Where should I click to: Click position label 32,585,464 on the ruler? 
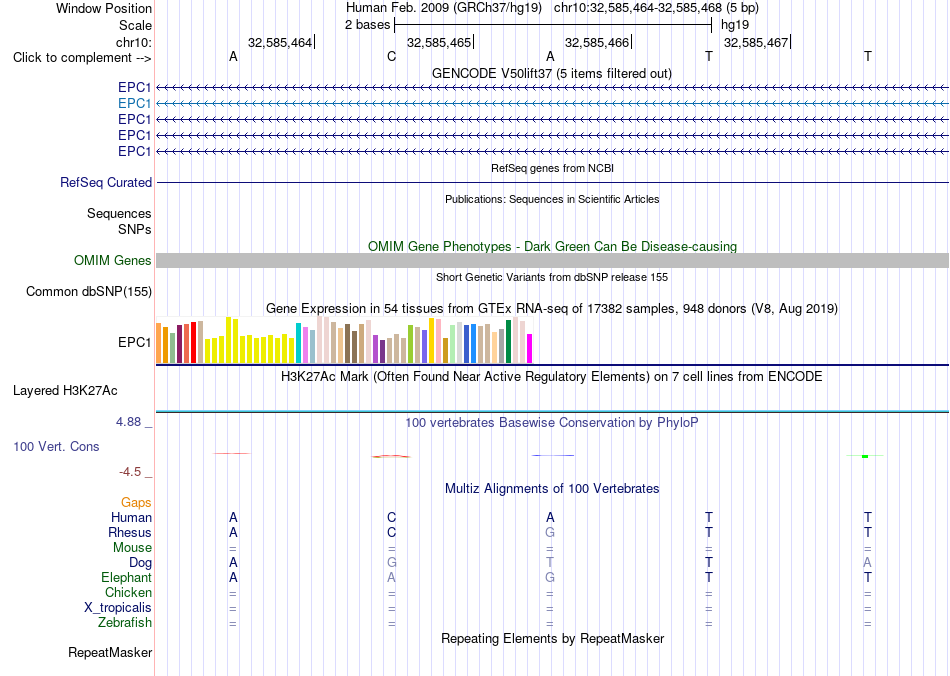pyautogui.click(x=280, y=42)
